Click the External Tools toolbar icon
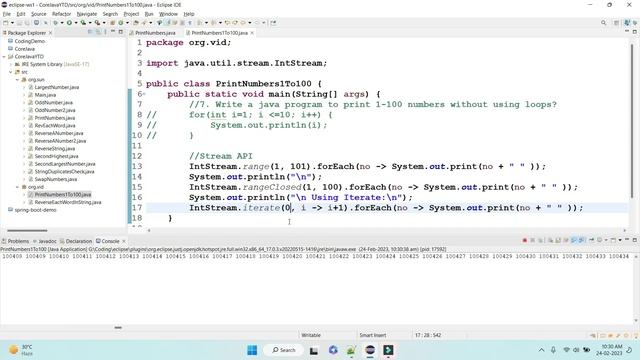The width and height of the screenshot is (640, 360). 97,23
